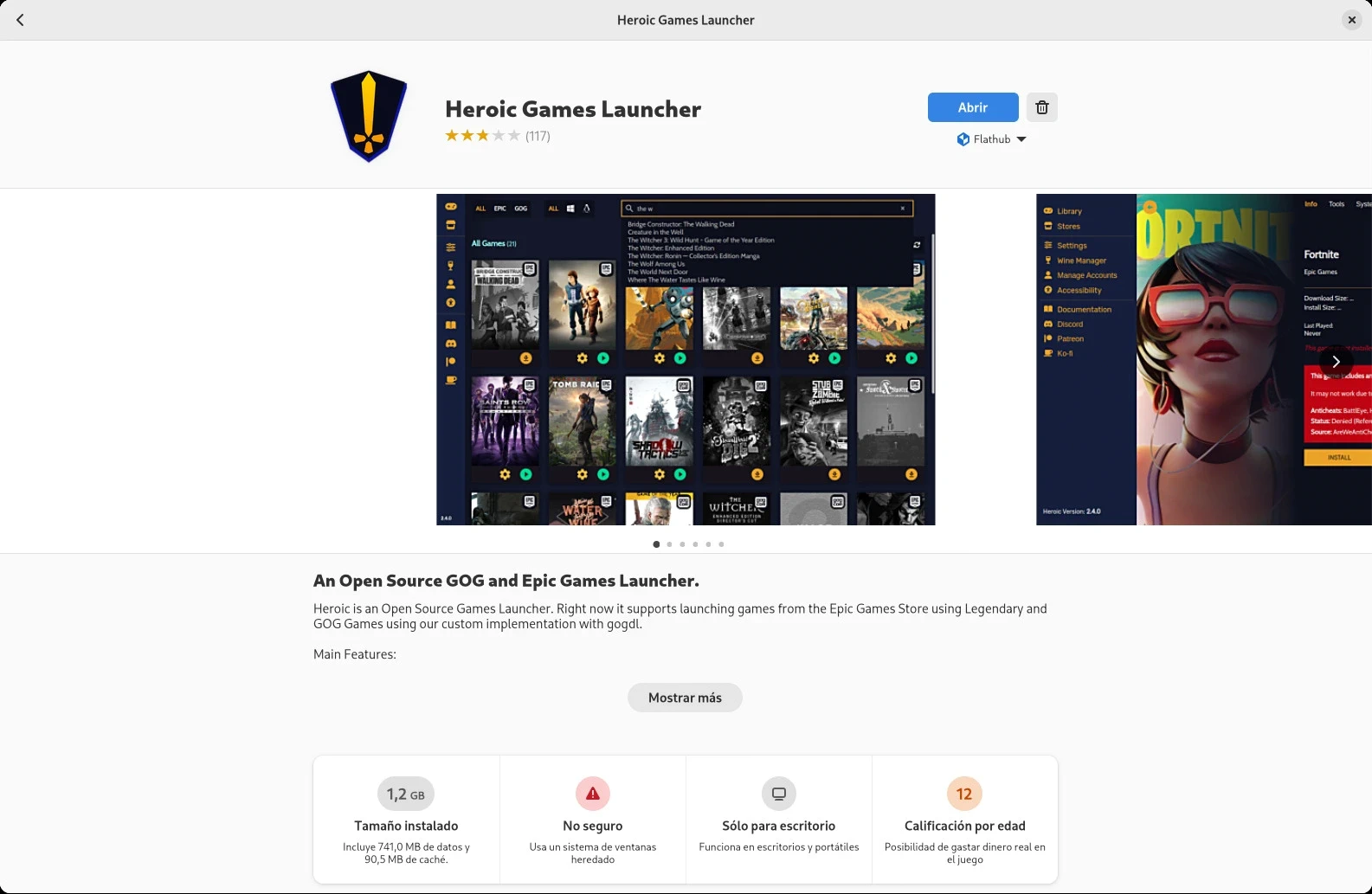
Task: Click the trash uninstall icon
Action: point(1042,107)
